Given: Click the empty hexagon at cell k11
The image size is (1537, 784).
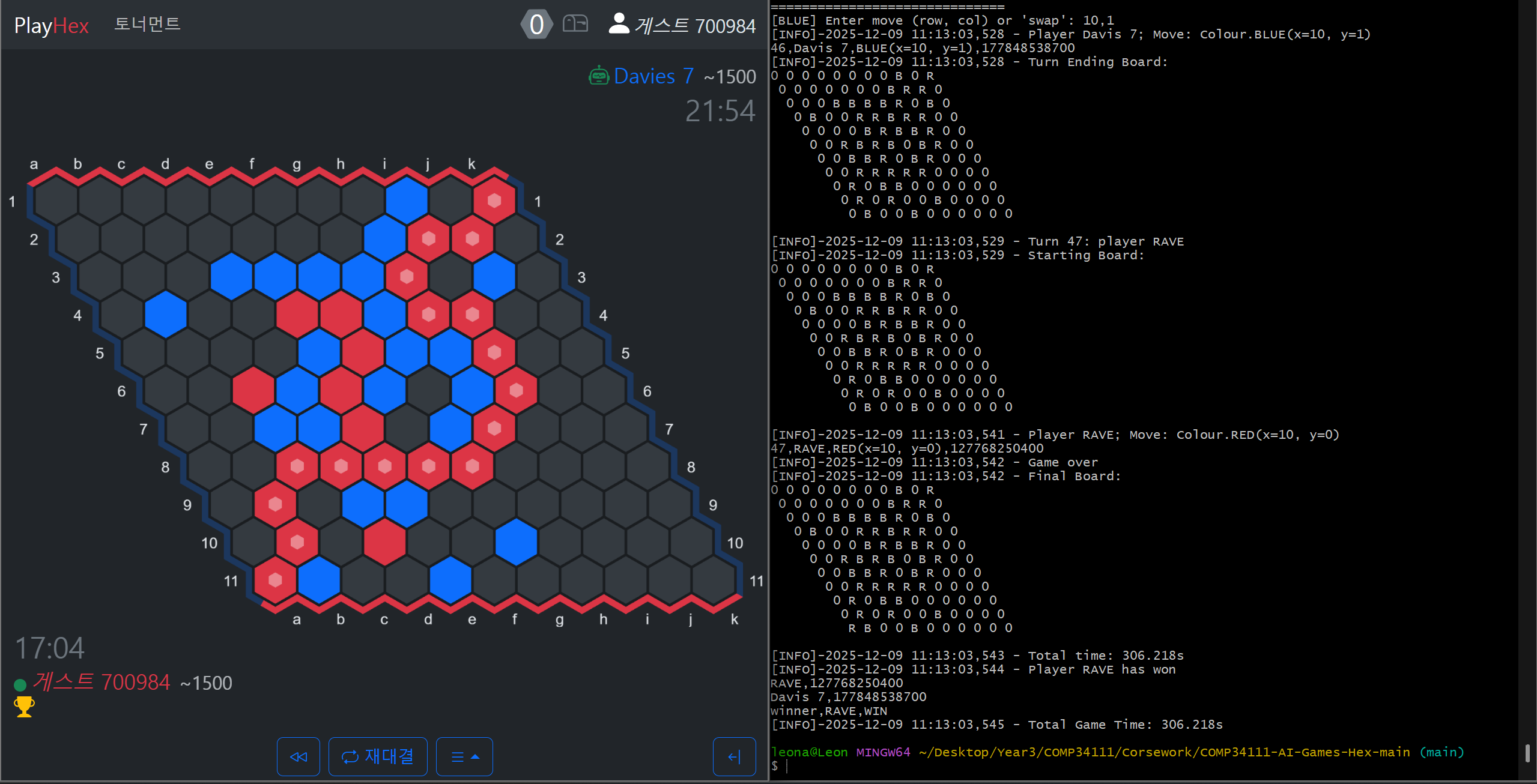Looking at the screenshot, I should click(x=714, y=580).
